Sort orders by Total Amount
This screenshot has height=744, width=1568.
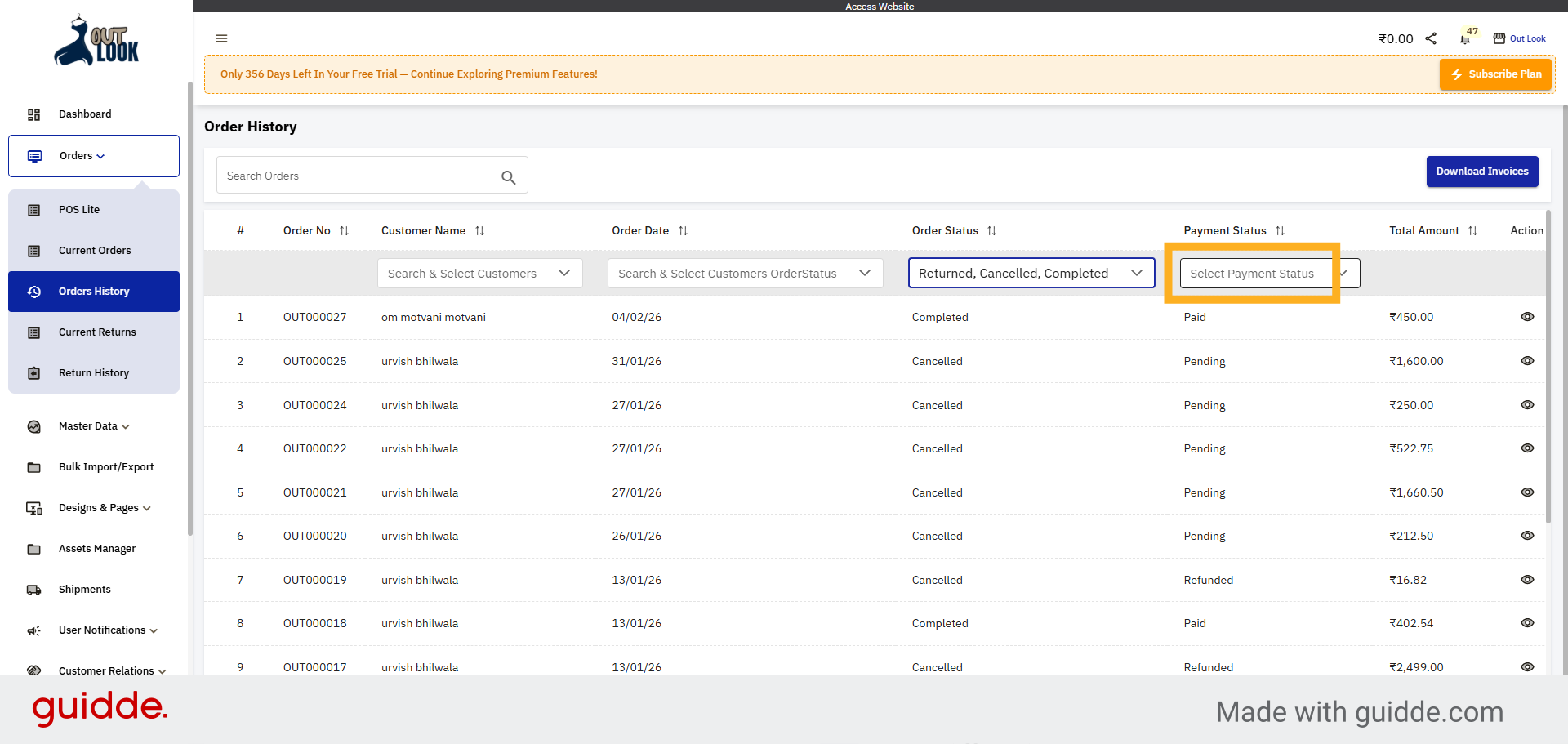point(1474,230)
